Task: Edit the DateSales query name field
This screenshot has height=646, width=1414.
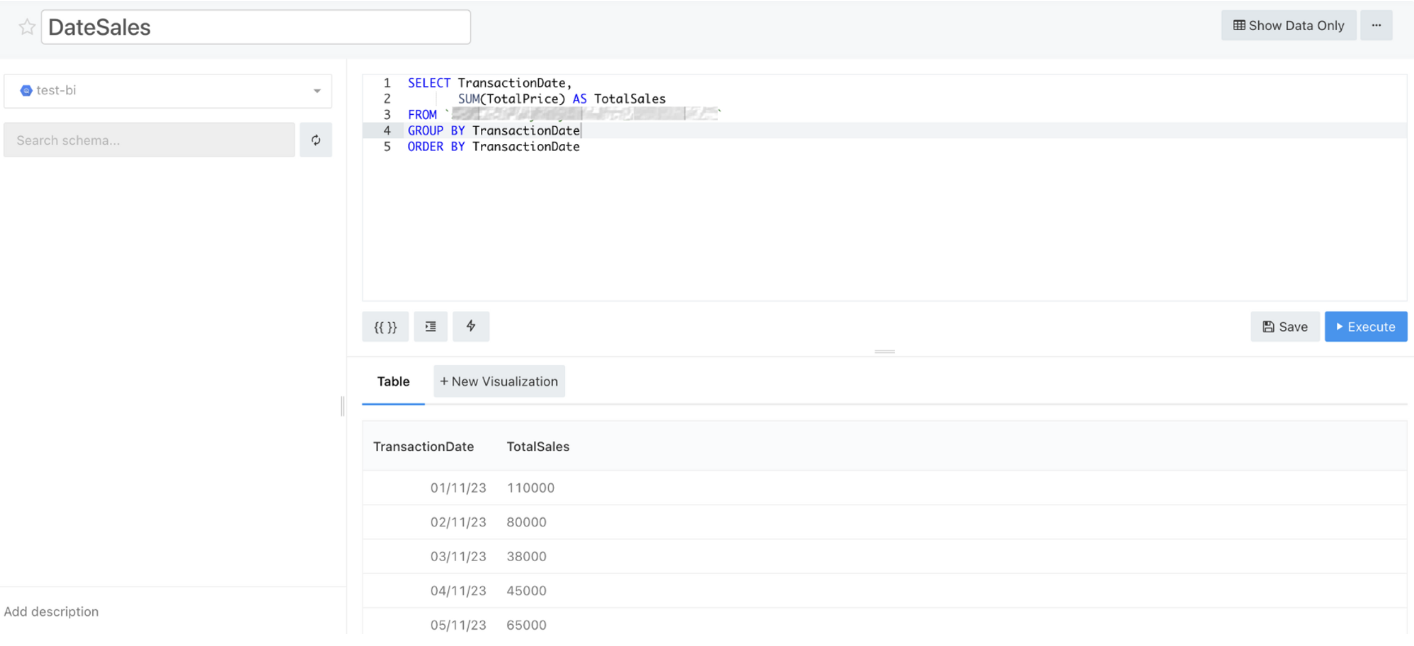Action: tap(256, 27)
